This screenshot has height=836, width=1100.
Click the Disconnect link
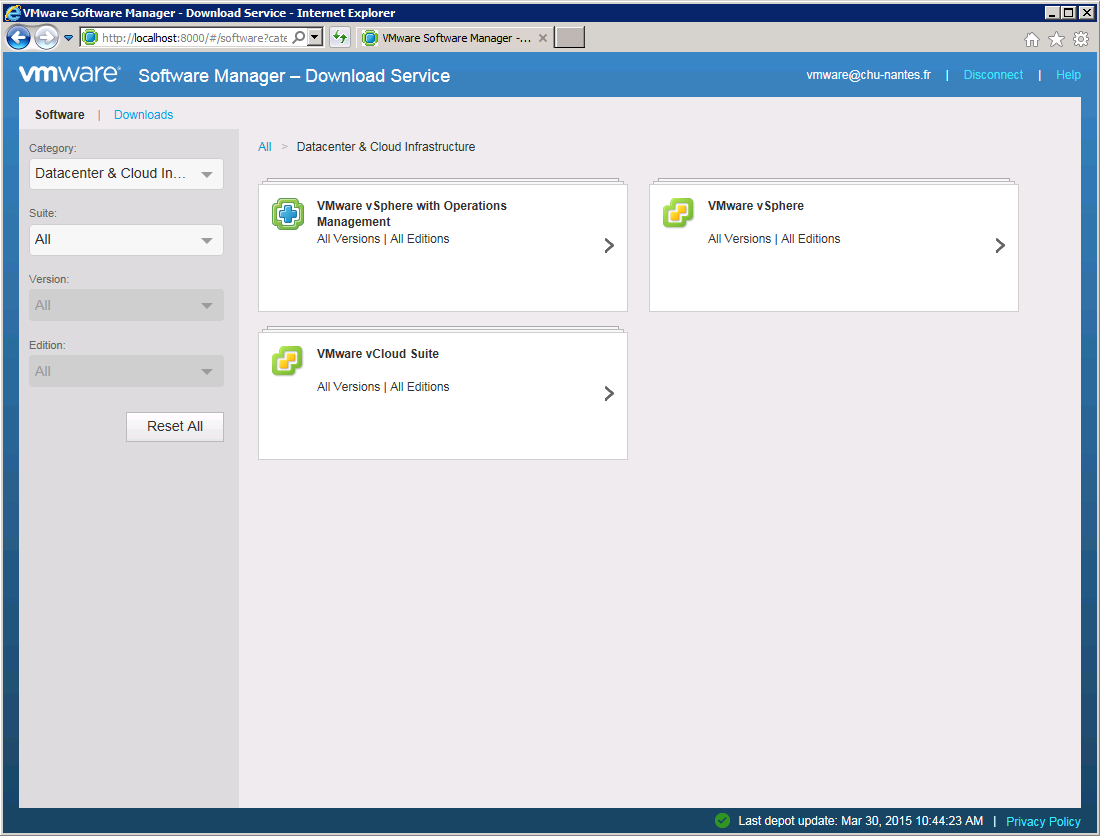click(x=993, y=75)
